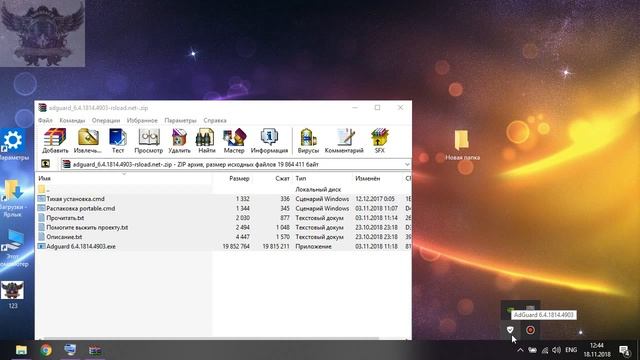This screenshot has height=360, width=640.
Task: Click the Добавить (Add) toolbar icon
Action: pyautogui.click(x=55, y=141)
